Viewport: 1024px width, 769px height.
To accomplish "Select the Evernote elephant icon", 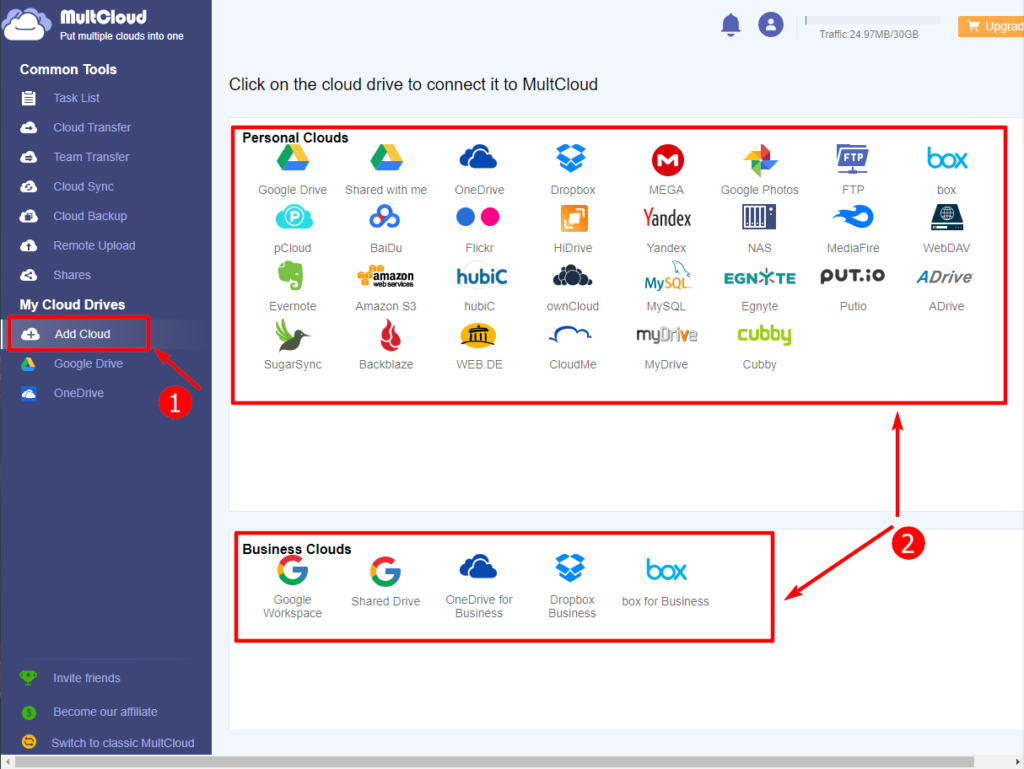I will click(293, 276).
